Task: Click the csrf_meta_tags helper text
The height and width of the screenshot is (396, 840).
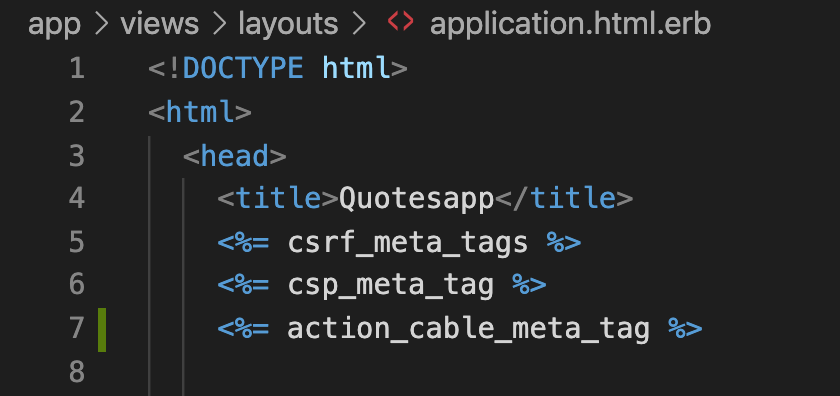Action: [x=408, y=243]
